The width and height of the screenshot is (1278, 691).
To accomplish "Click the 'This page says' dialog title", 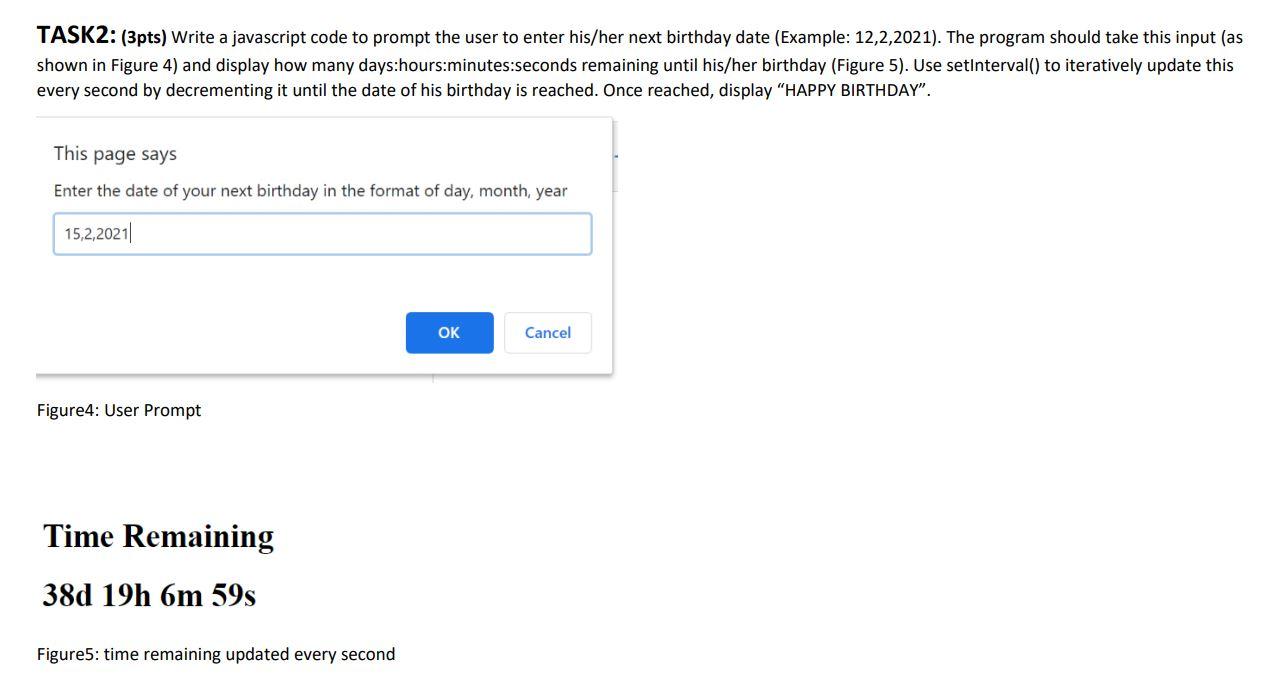I will (x=115, y=153).
